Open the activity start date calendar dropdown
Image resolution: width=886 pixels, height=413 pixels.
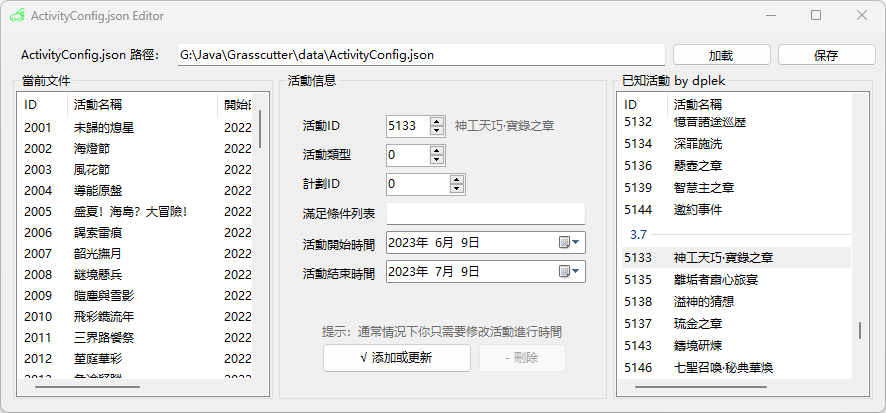[569, 242]
